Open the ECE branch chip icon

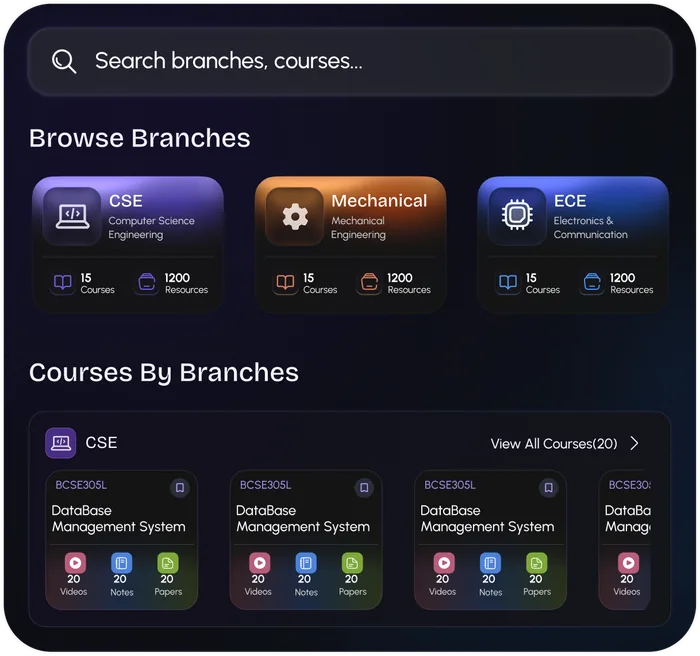point(517,216)
